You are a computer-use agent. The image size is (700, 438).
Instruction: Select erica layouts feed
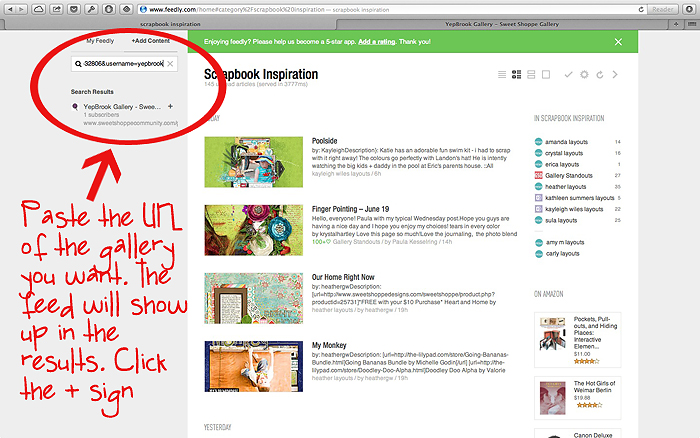[x=562, y=164]
